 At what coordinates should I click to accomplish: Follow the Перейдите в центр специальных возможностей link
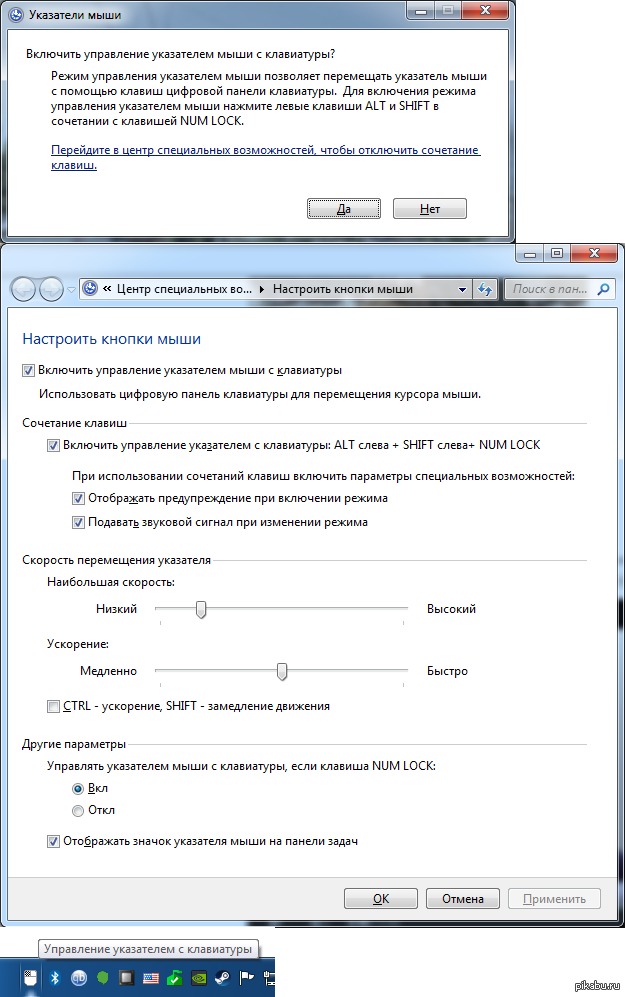click(x=266, y=158)
